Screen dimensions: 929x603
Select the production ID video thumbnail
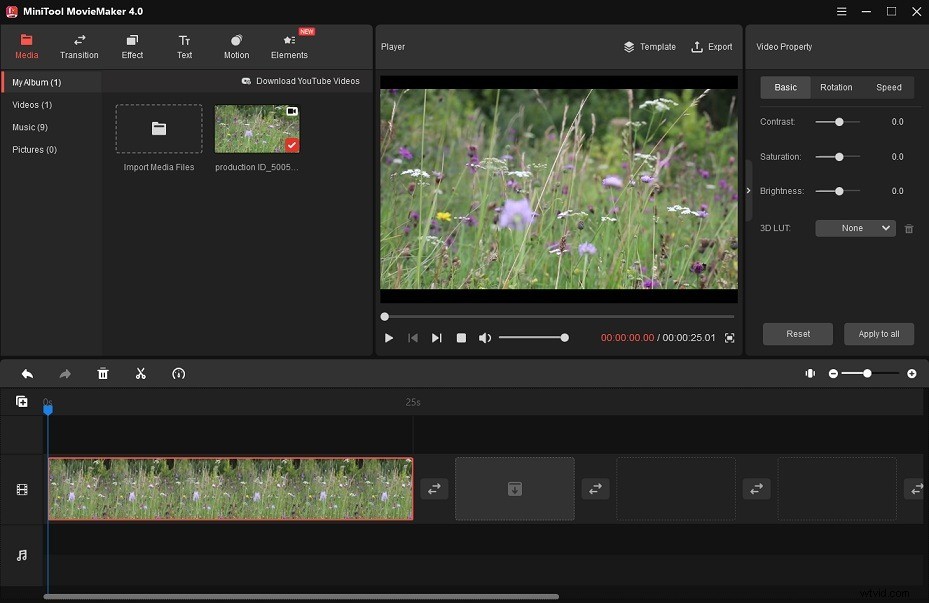(256, 128)
